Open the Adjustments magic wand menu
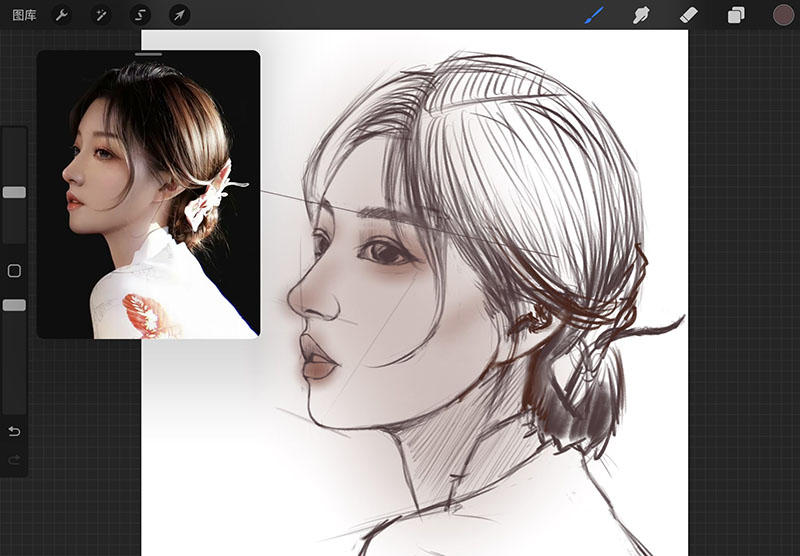The width and height of the screenshot is (800, 556). (101, 15)
